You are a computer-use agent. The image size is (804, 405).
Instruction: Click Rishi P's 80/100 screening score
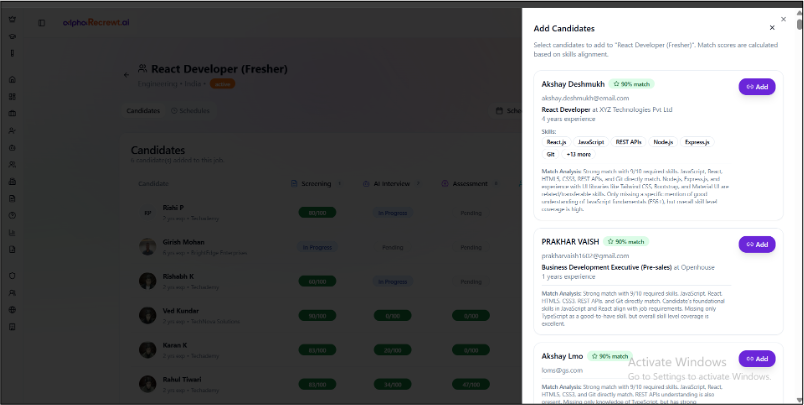[317, 213]
